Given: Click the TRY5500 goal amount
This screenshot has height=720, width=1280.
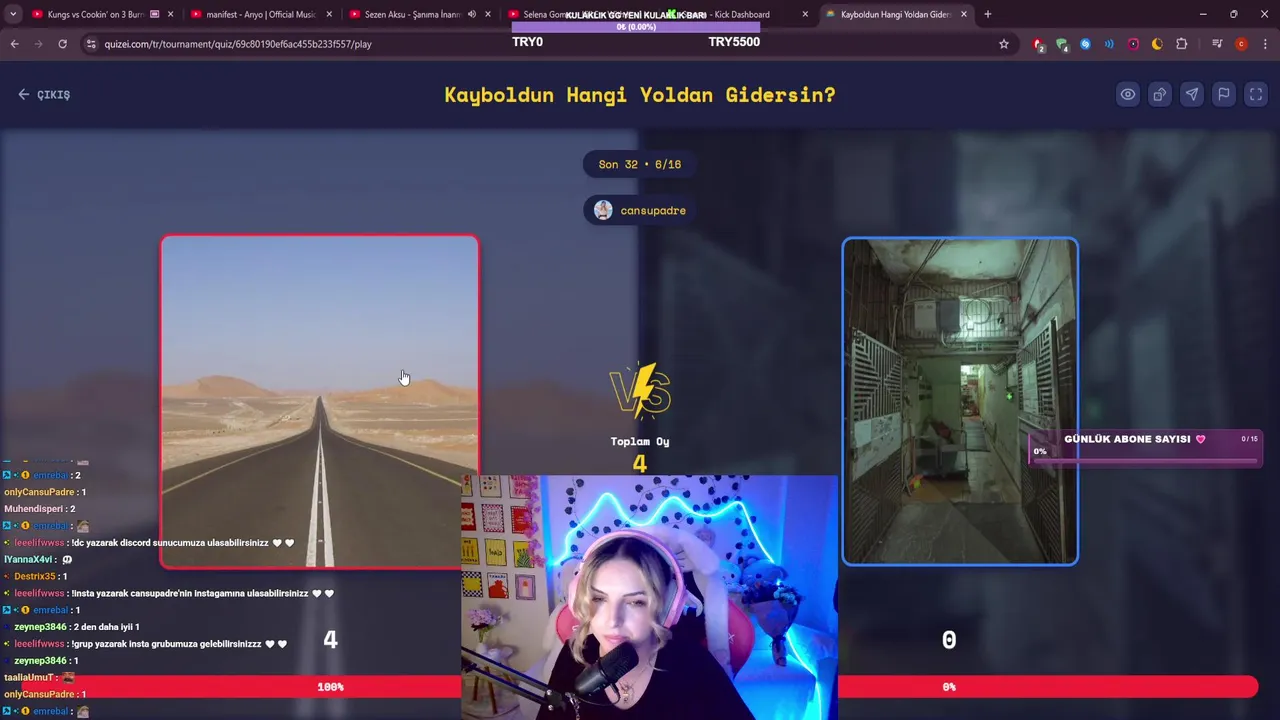Looking at the screenshot, I should click(x=734, y=42).
